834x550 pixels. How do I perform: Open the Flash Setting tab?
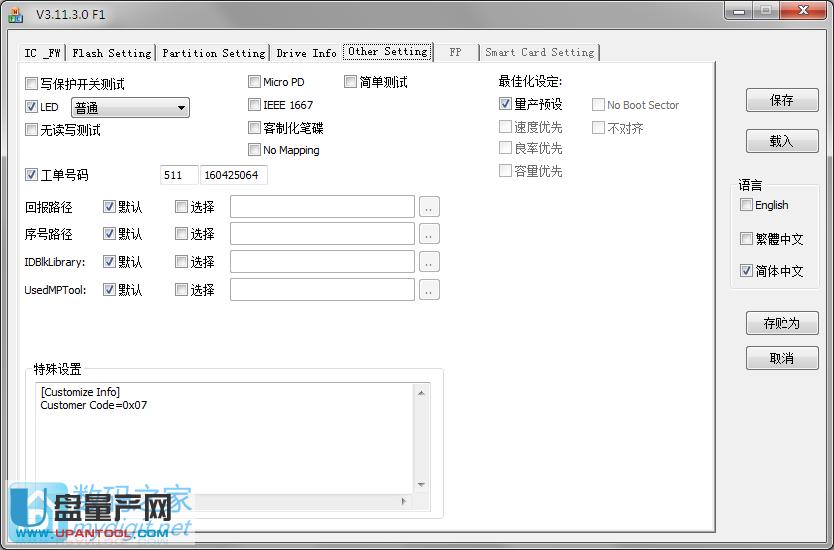112,53
